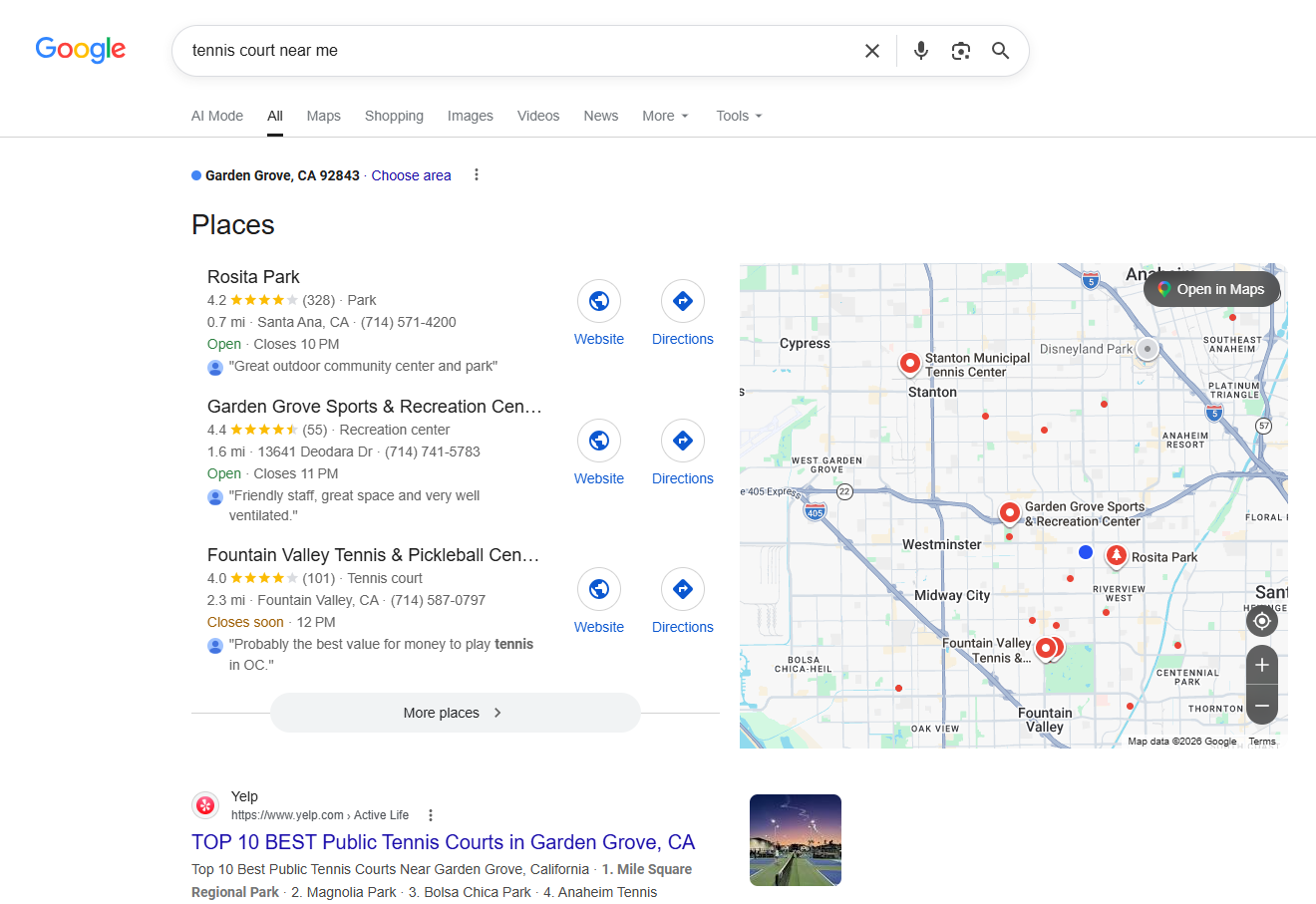Click the magnifier search button
This screenshot has height=904, width=1316.
(x=1001, y=51)
